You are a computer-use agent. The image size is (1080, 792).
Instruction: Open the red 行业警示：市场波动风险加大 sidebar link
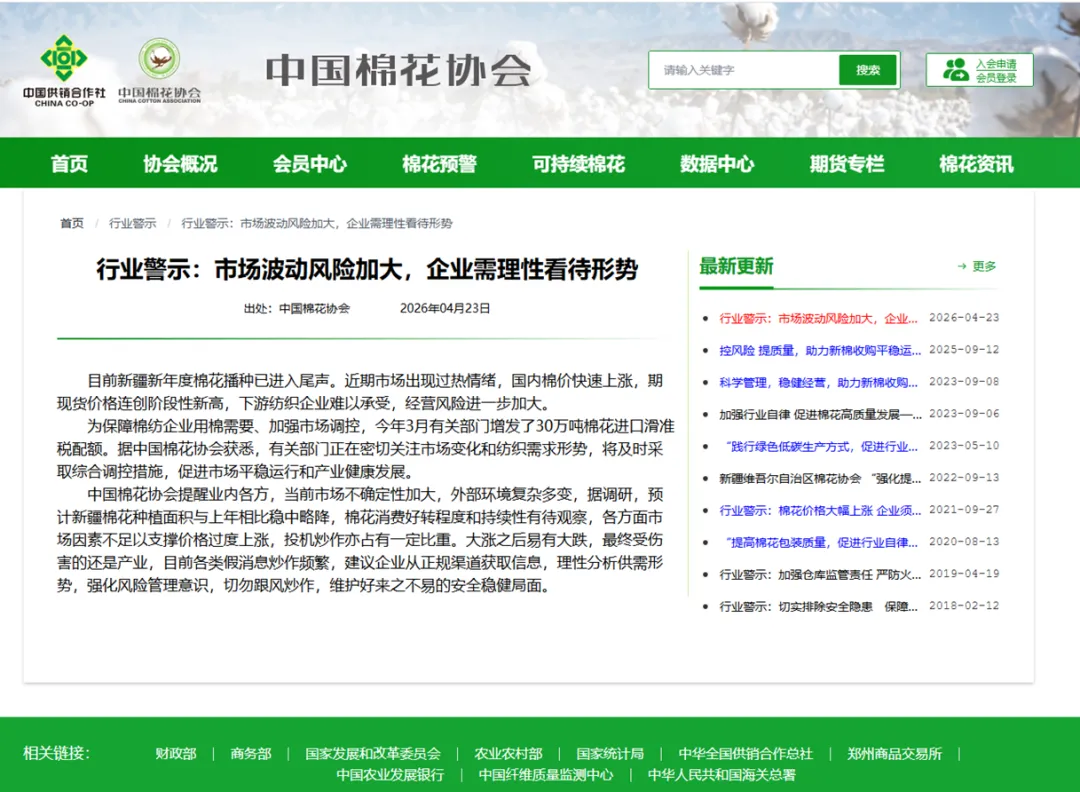(x=818, y=318)
